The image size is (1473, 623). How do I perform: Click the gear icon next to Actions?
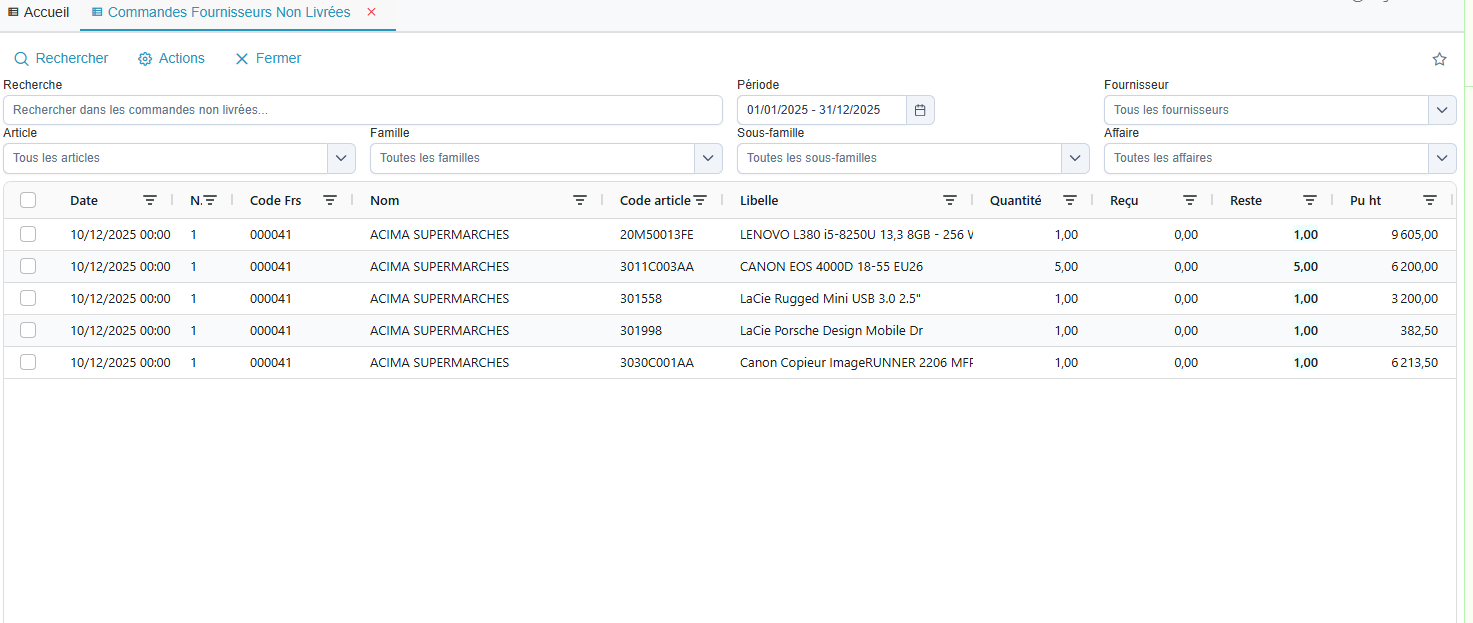(x=143, y=59)
